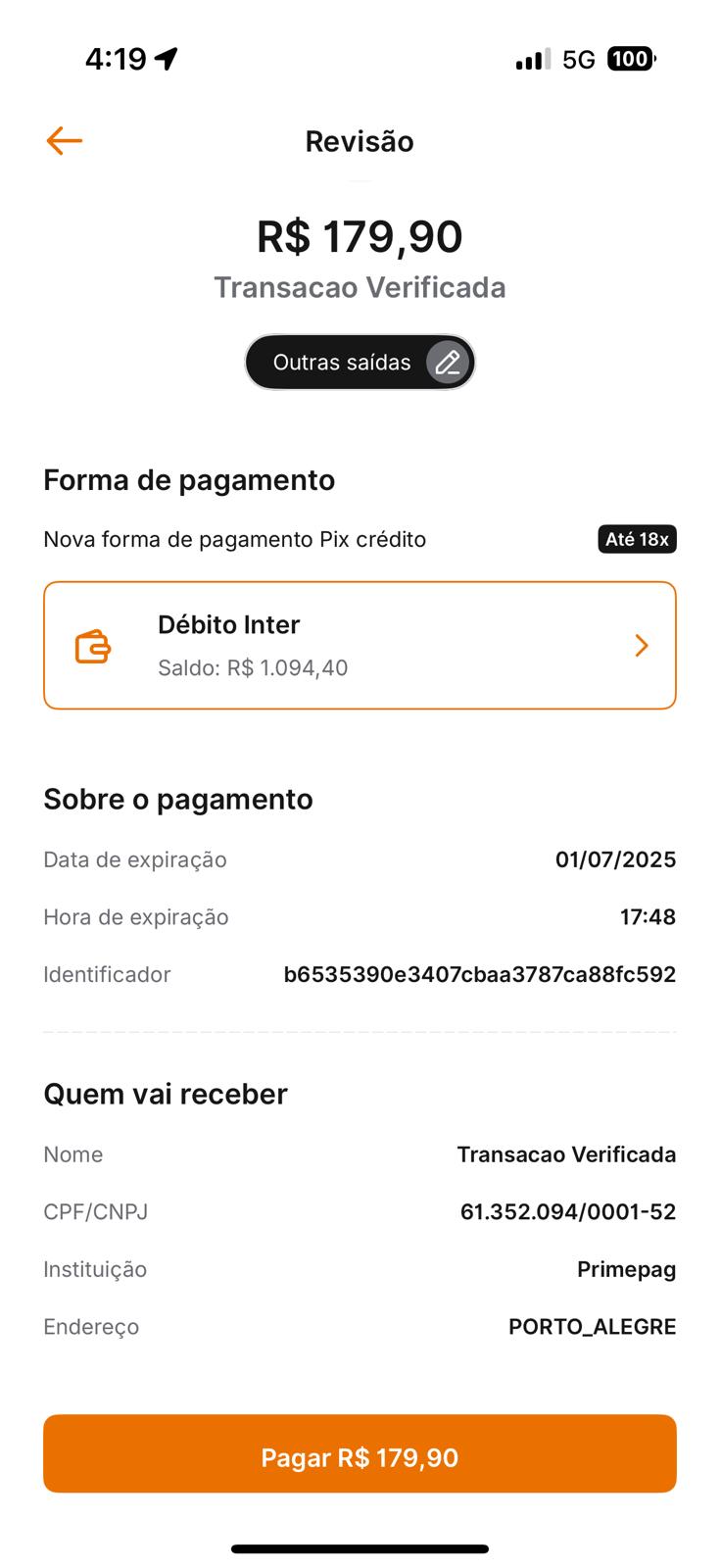
Task: Tap the home indicator bar
Action: pyautogui.click(x=360, y=1549)
